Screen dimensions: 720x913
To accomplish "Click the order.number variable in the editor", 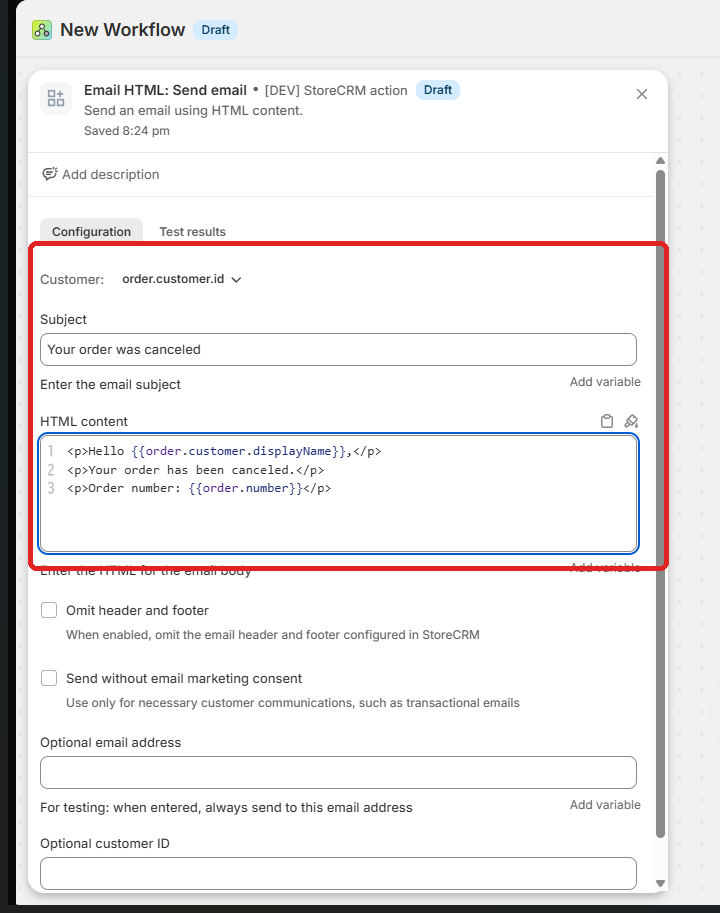I will 246,488.
